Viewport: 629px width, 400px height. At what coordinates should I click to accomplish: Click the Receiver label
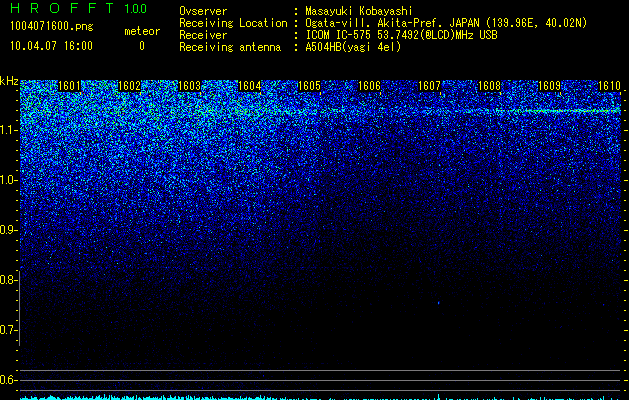(x=203, y=35)
